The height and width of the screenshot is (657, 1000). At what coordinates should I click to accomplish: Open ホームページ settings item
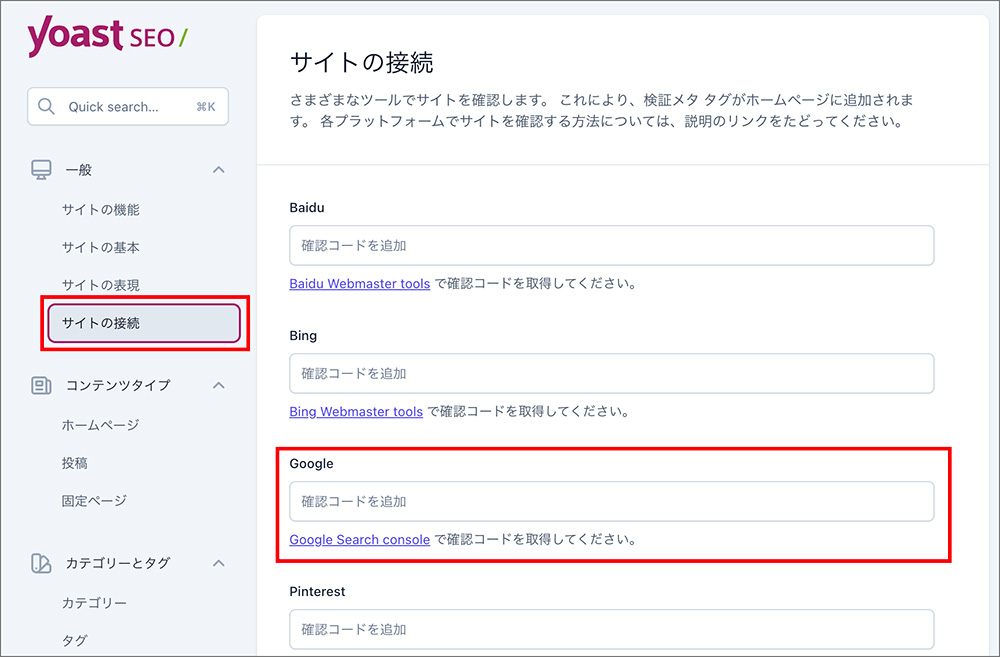(100, 425)
